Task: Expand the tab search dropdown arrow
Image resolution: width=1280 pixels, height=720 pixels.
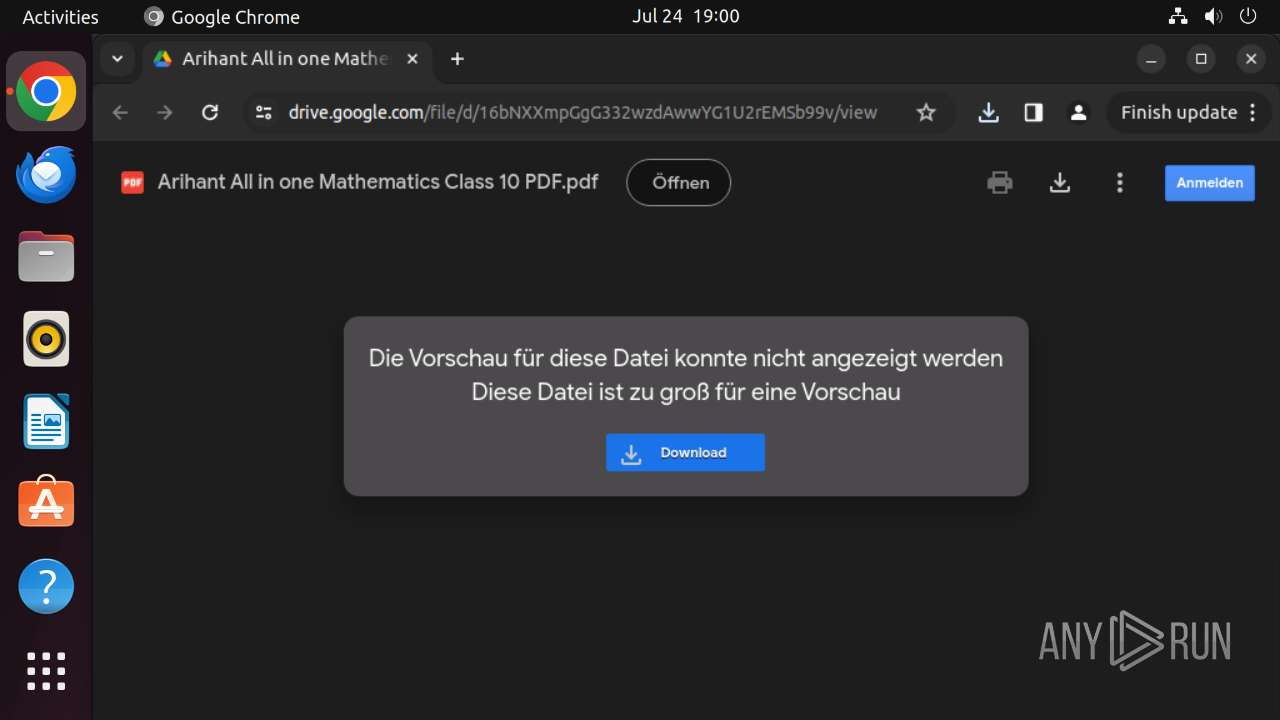Action: (x=117, y=59)
